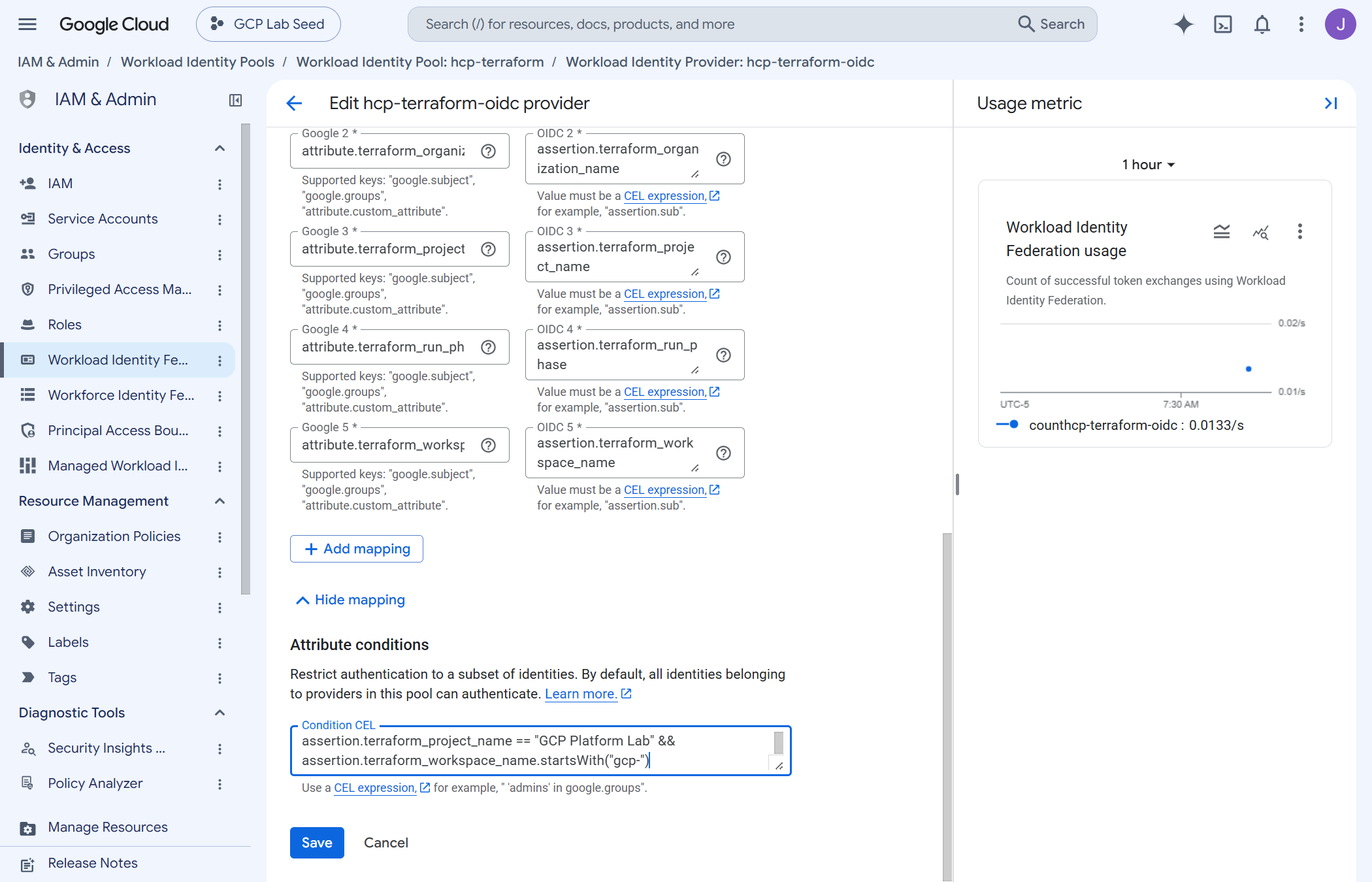
Task: Open more options for Service Accounts nav item
Action: pyautogui.click(x=220, y=220)
